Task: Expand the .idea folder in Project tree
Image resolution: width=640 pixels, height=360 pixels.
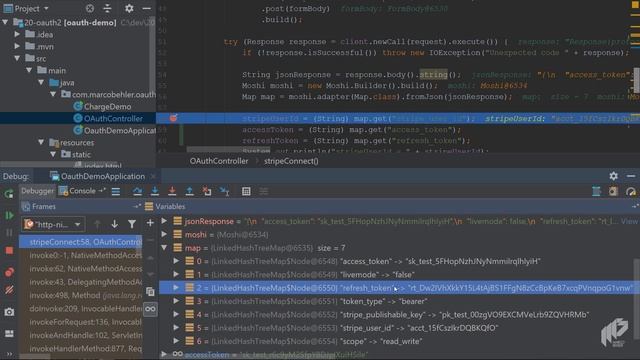Action: (17, 34)
